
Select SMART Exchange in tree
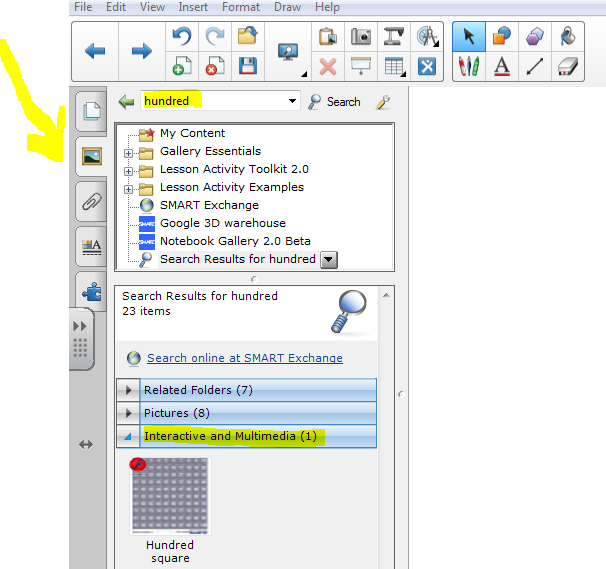tap(209, 205)
